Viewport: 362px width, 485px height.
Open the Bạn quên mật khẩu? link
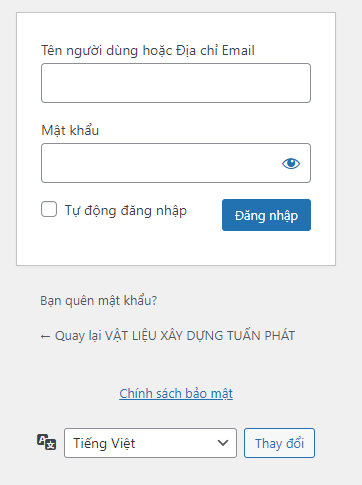[x=99, y=301]
